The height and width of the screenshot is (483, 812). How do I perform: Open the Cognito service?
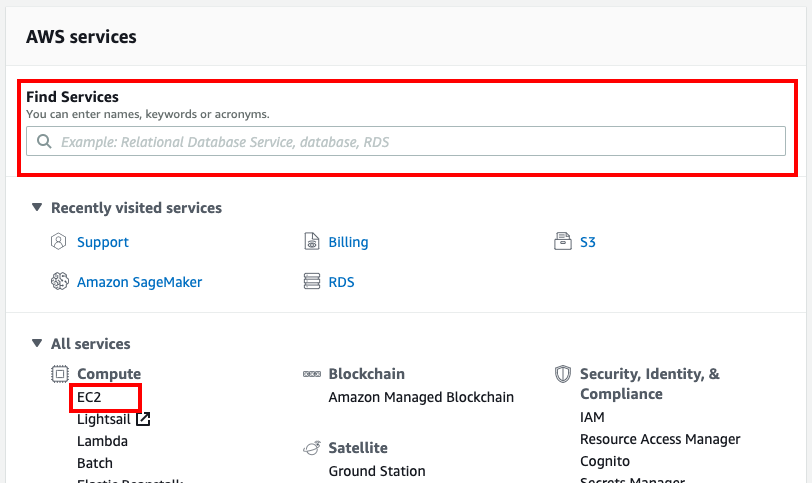(605, 461)
